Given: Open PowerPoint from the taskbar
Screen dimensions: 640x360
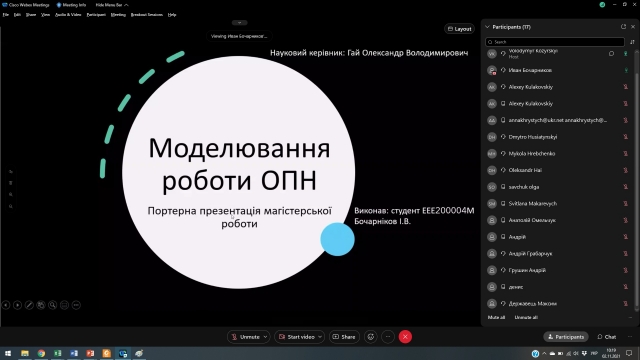Looking at the screenshot, I should (90, 353).
